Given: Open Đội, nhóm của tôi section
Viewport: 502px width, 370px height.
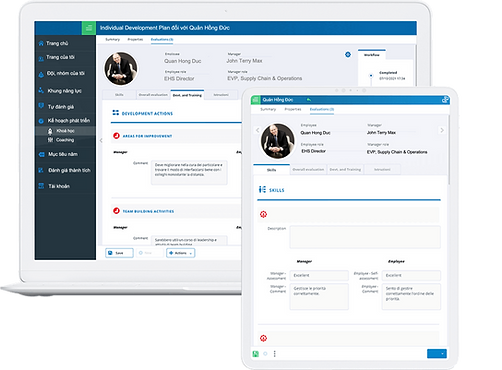Looking at the screenshot, I should [65, 73].
